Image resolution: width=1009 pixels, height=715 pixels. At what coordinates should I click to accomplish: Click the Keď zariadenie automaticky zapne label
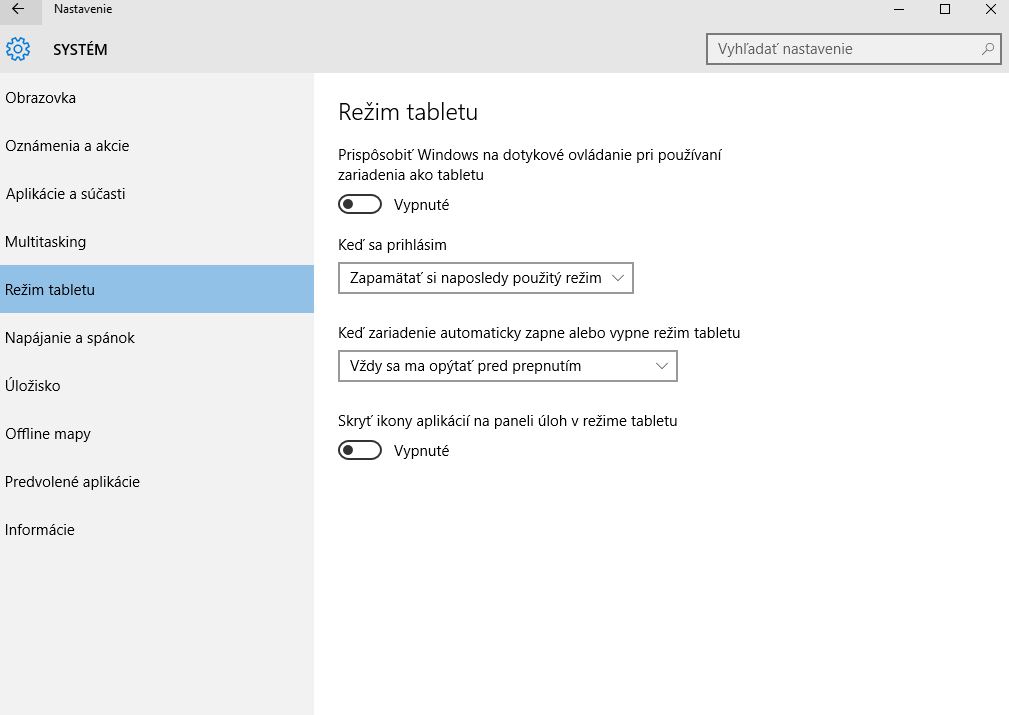pyautogui.click(x=539, y=333)
